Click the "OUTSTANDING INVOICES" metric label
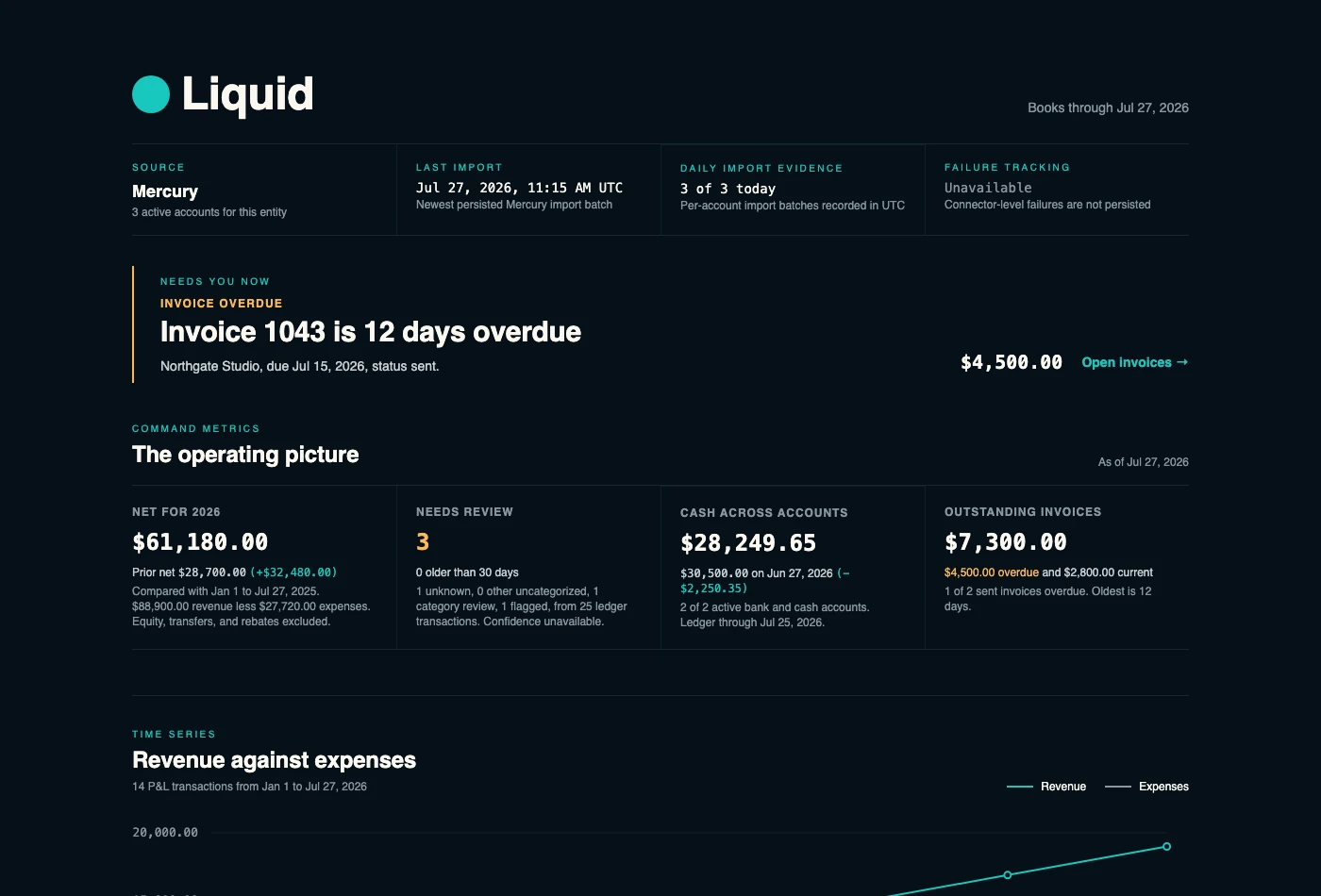The height and width of the screenshot is (896, 1321). (1023, 512)
